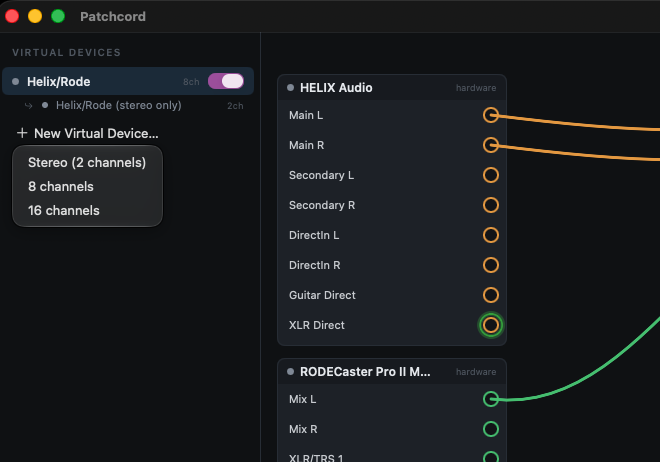This screenshot has width=660, height=462.
Task: Click the DirectIn L output port
Action: [x=491, y=235]
